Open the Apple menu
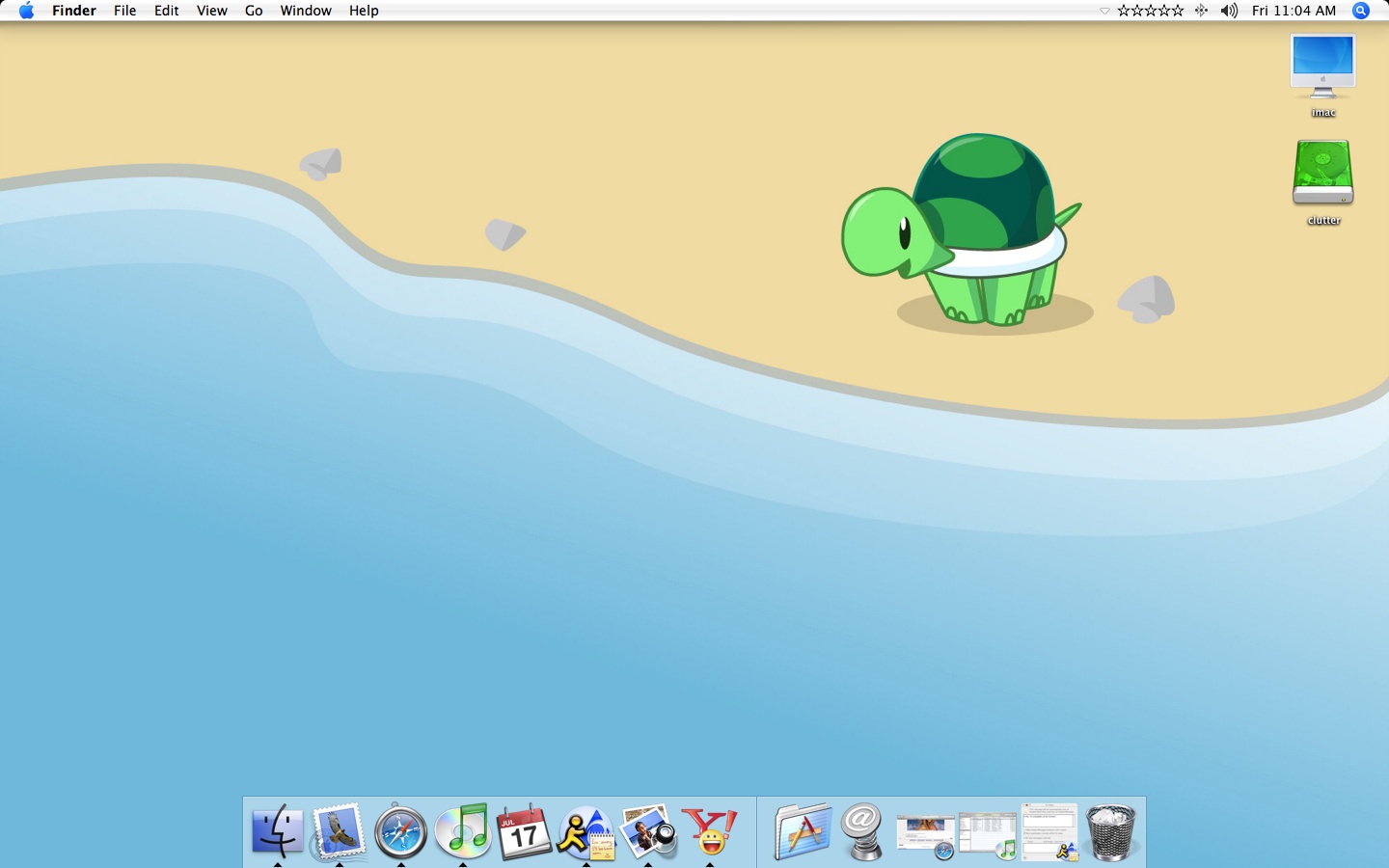The image size is (1389, 868). tap(26, 11)
